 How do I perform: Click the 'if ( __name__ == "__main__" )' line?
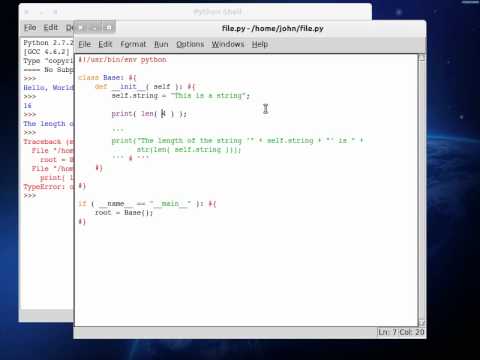click(147, 204)
